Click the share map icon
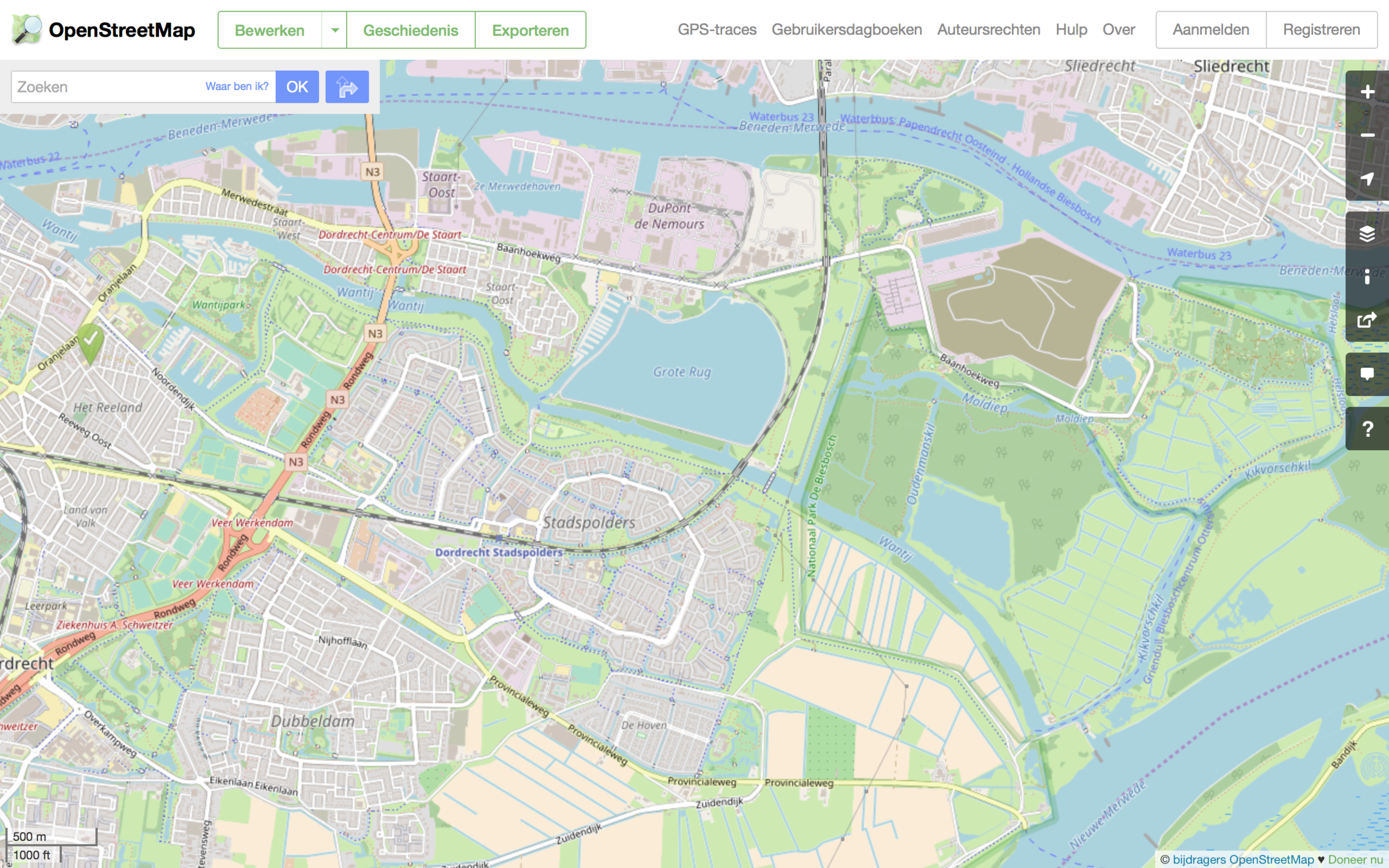 (1367, 320)
